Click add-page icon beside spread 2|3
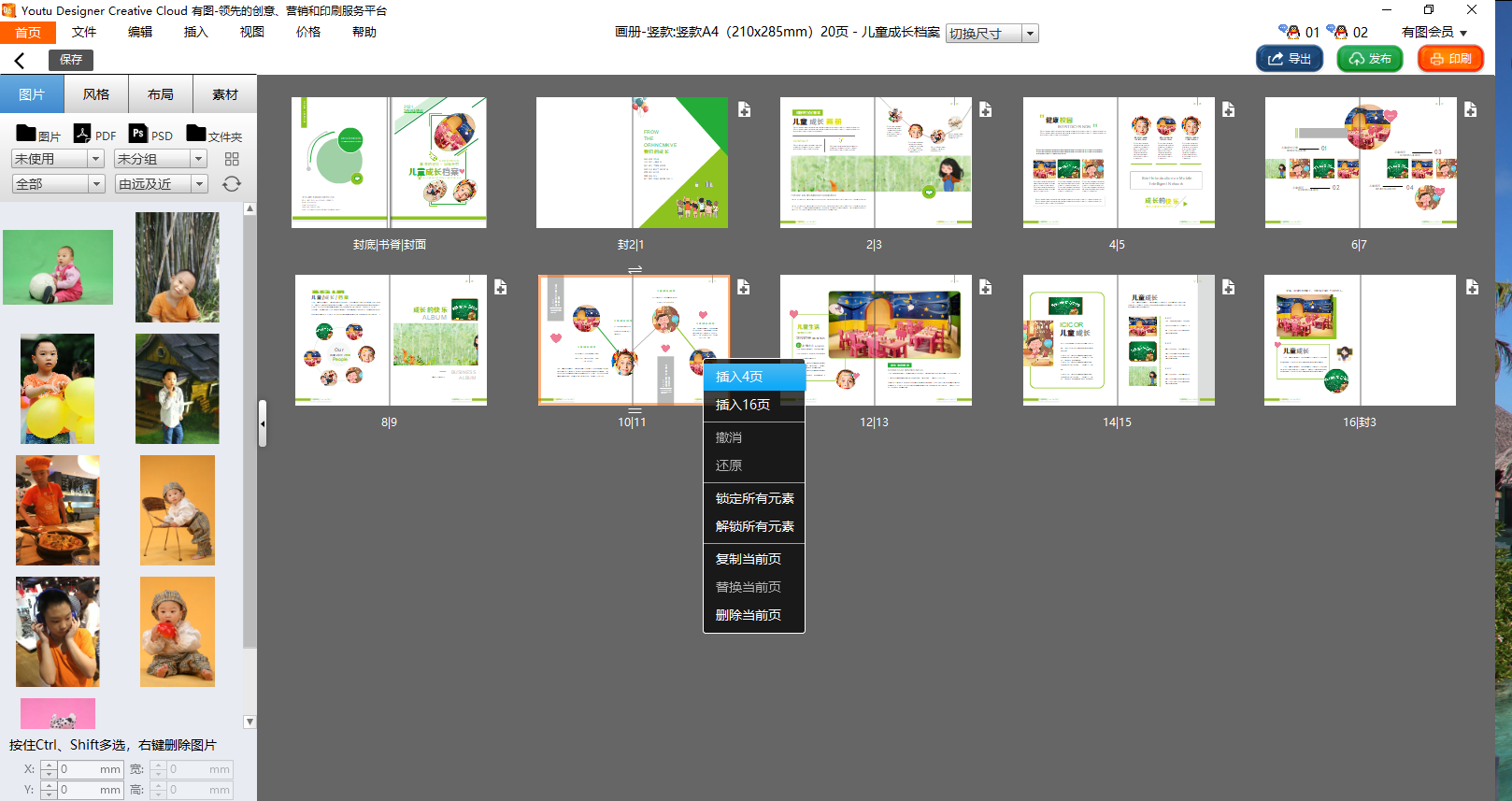The width and height of the screenshot is (1512, 801). (x=985, y=110)
